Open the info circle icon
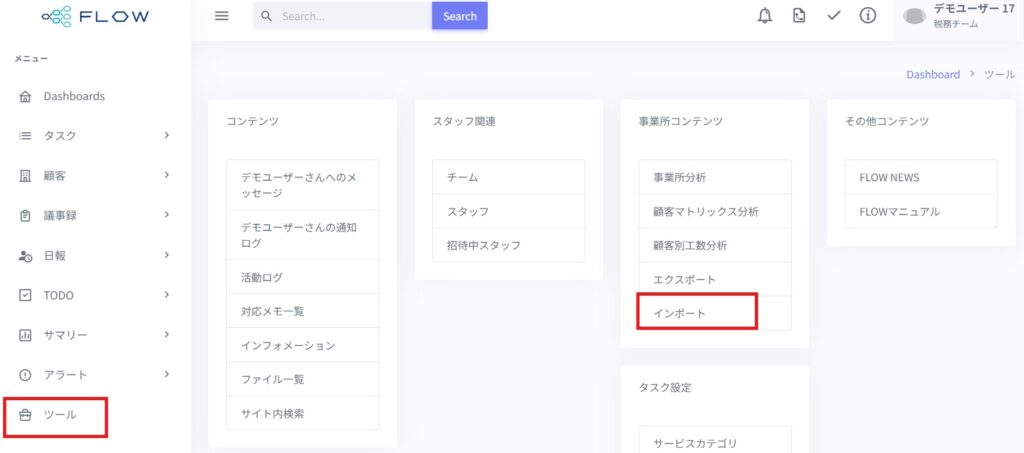The height and width of the screenshot is (453, 1024). pos(867,16)
